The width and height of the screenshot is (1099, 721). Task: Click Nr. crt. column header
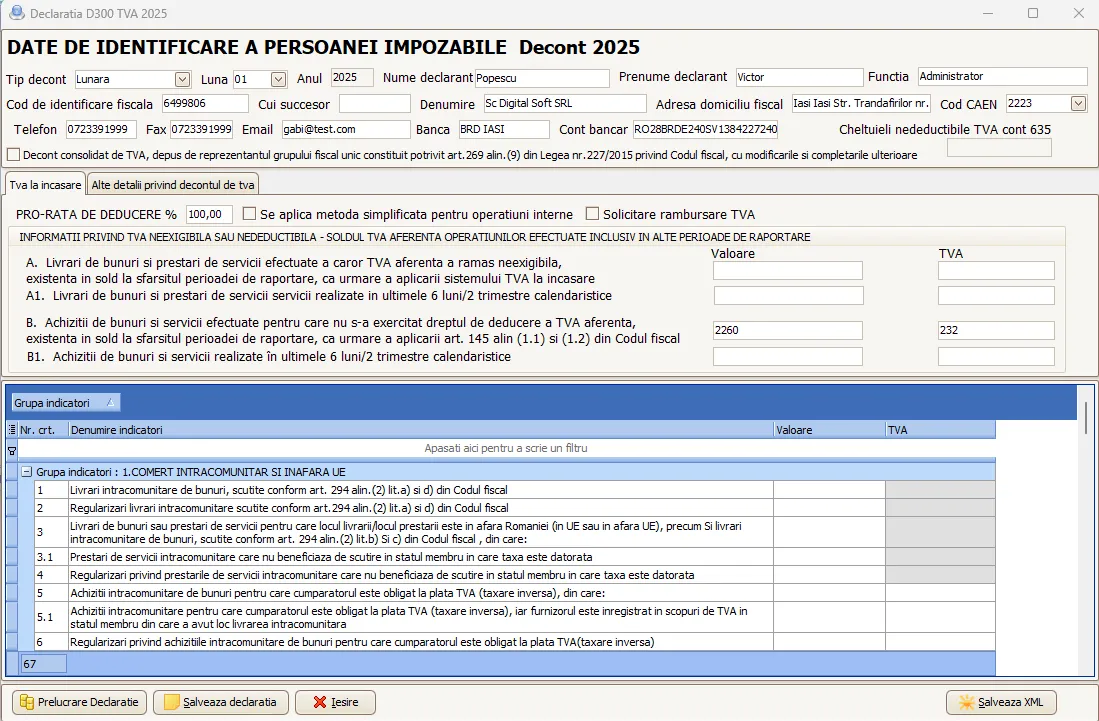coord(43,430)
